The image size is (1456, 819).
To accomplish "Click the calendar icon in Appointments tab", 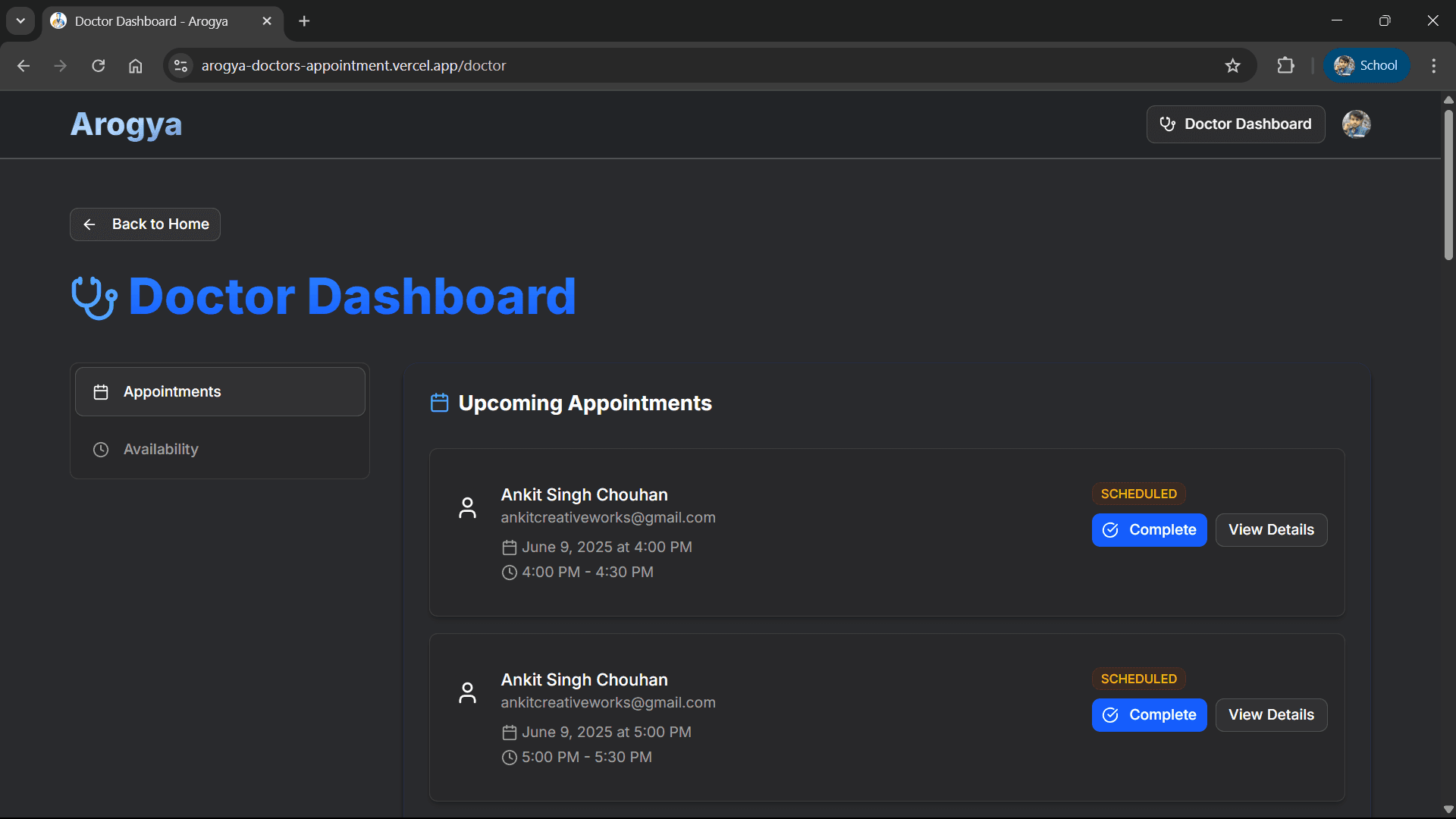I will (x=101, y=392).
